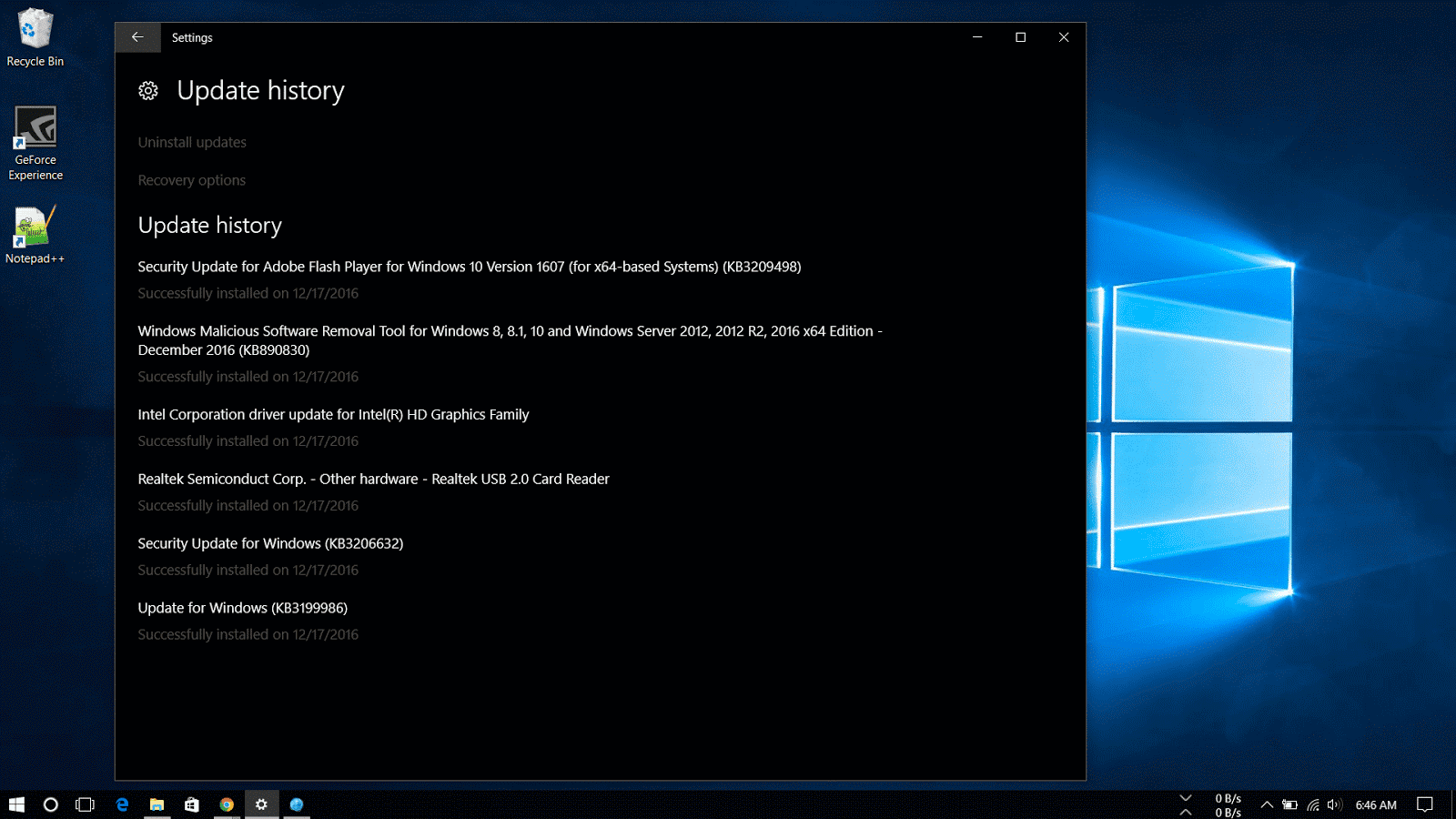Image resolution: width=1456 pixels, height=819 pixels.
Task: Open the Recycle Bin desktop icon
Action: (x=35, y=38)
